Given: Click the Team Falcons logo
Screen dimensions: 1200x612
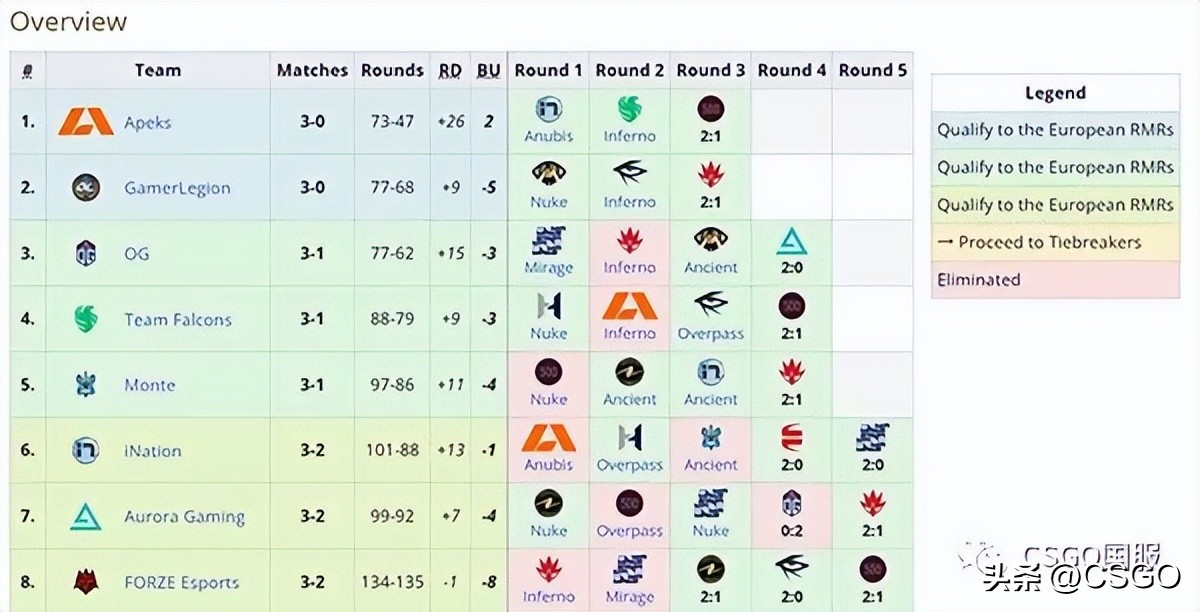Looking at the screenshot, I should [86, 319].
